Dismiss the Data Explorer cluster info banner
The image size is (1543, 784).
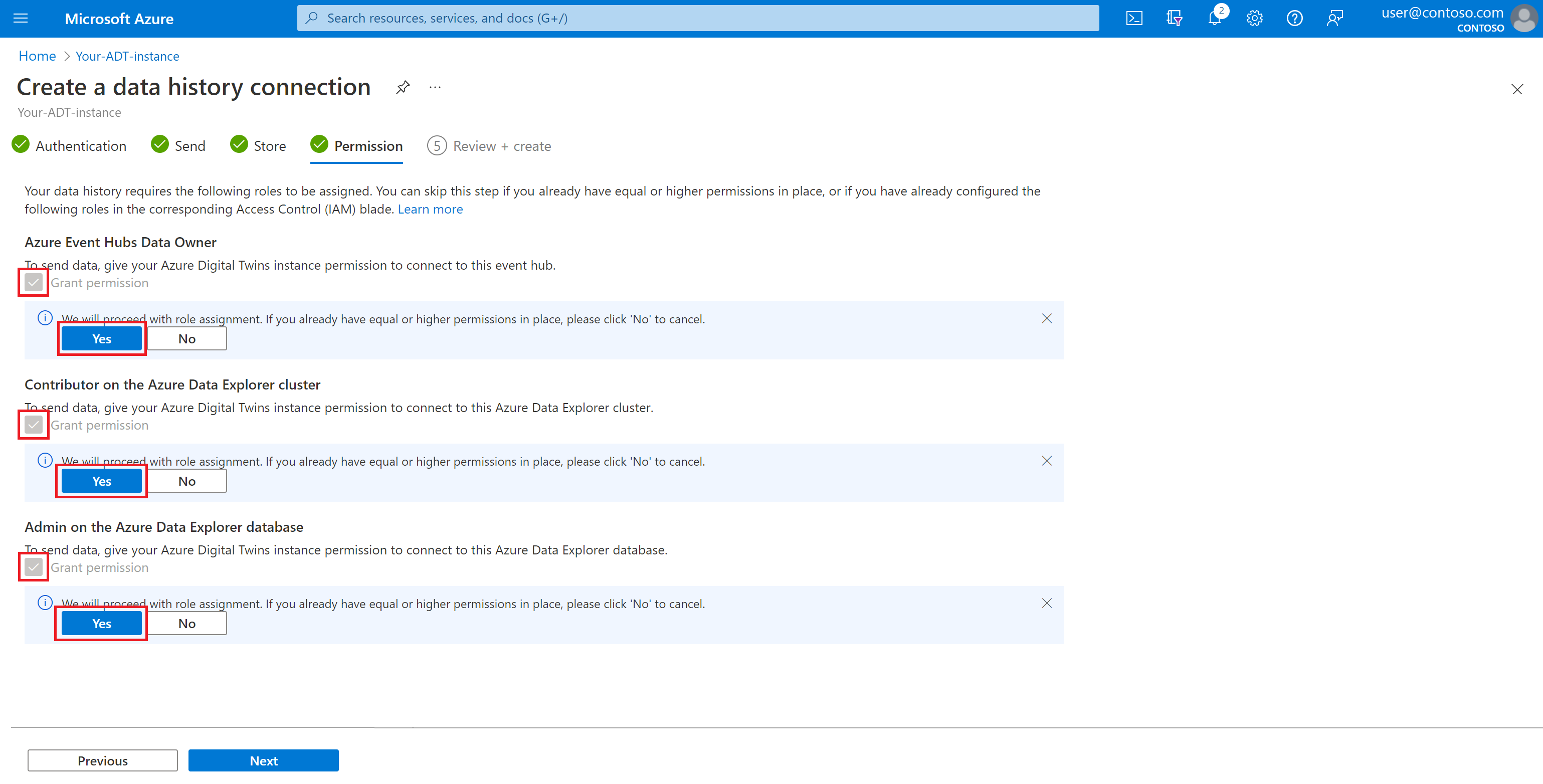tap(1046, 461)
